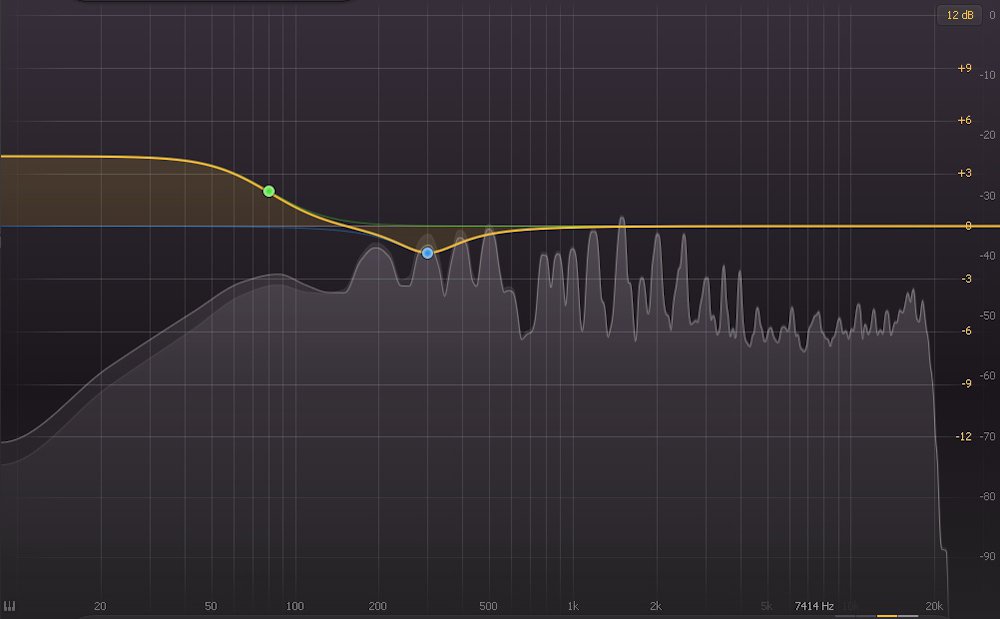This screenshot has width=1000, height=619.
Task: Click the 500 frequency scale label
Action: click(487, 605)
